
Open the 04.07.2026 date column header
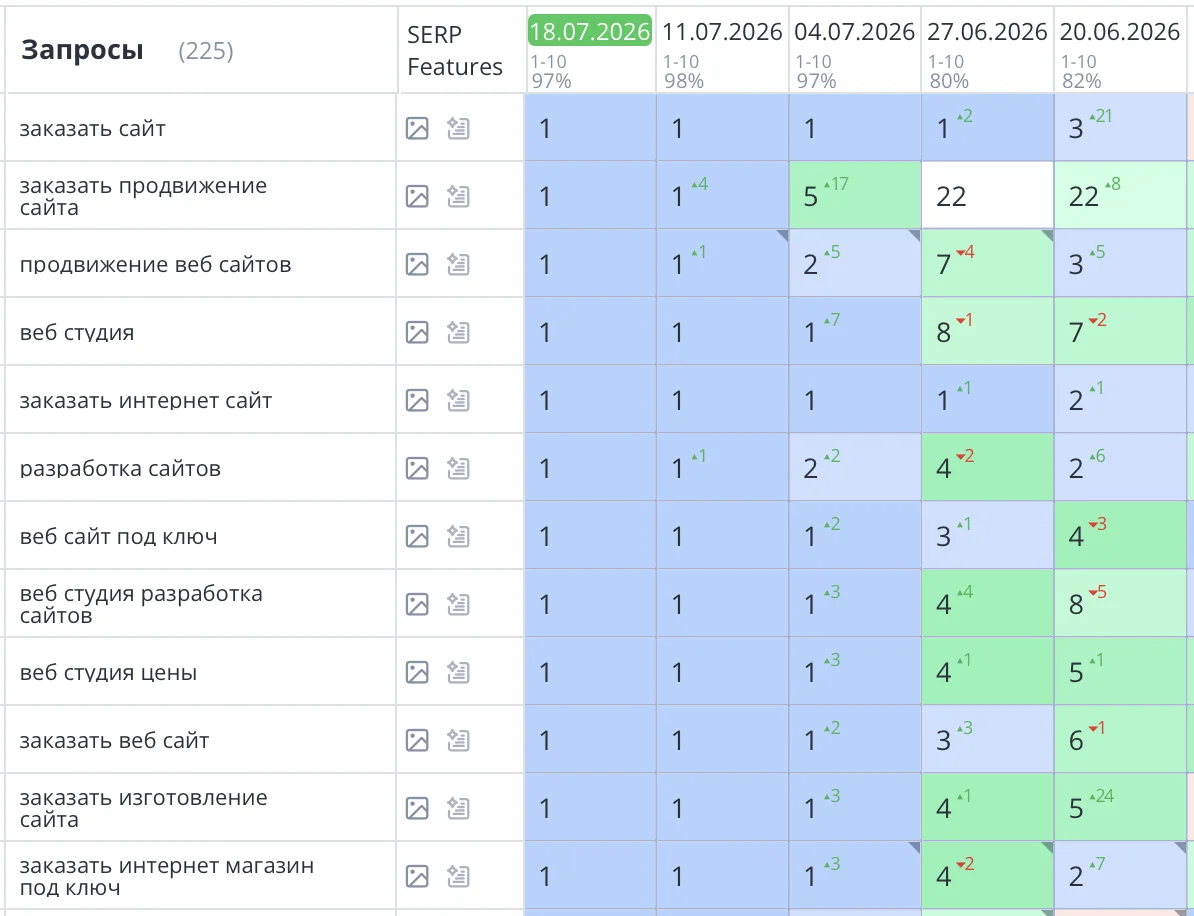[854, 32]
